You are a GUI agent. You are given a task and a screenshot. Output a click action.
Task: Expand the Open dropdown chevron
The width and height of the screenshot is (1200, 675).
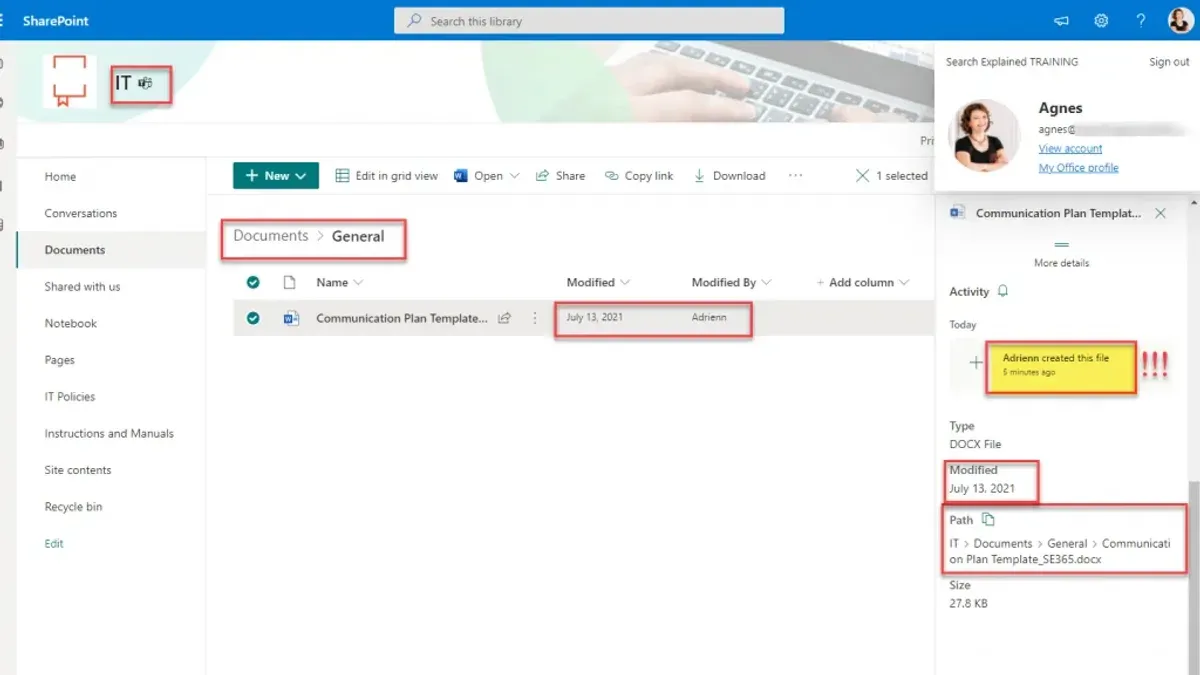(x=515, y=176)
